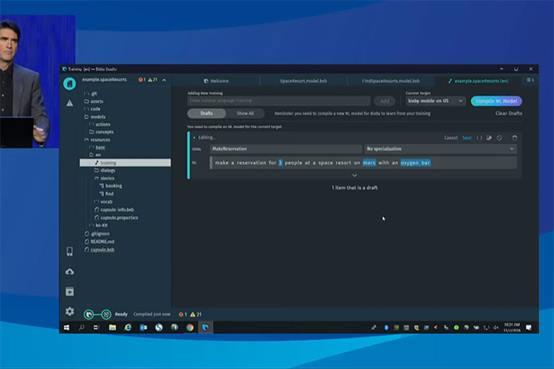Screen dimensions: 554x369
Task: Open File Explorer from the taskbar
Action: click(112, 328)
